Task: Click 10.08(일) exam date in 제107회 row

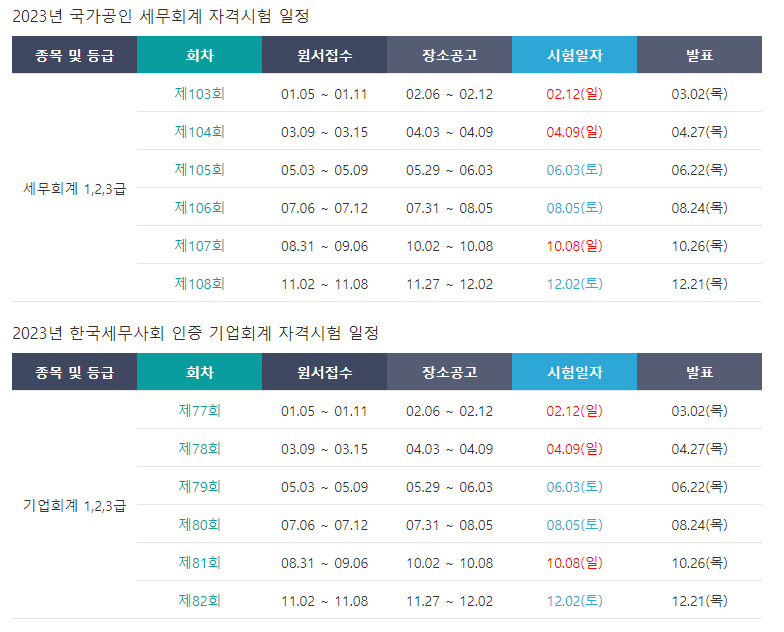Action: pos(574,246)
